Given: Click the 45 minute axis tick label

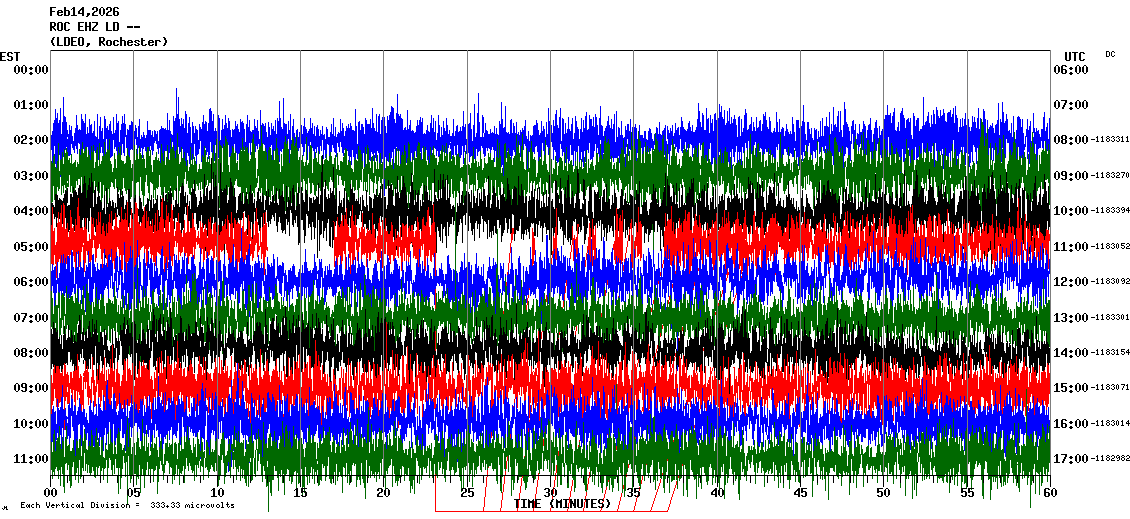Looking at the screenshot, I should coord(800,493).
